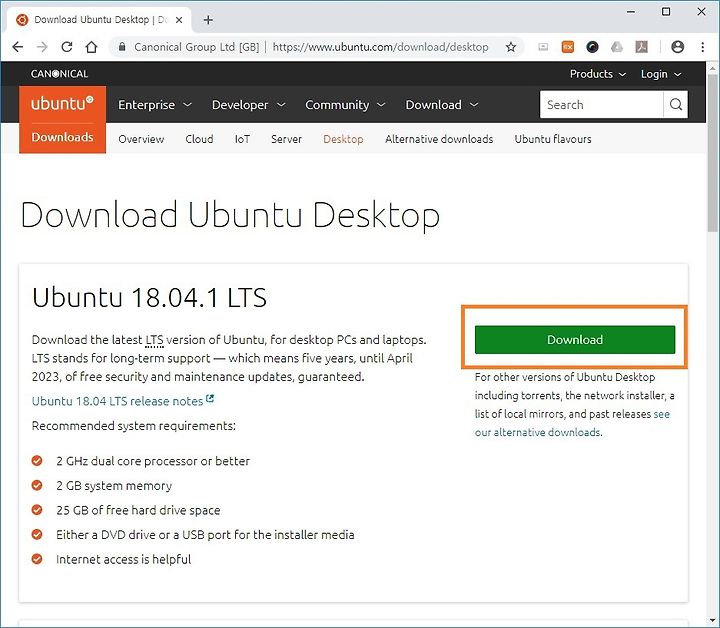Click the page vertical scrollbar thumb
This screenshot has height=628, width=720.
(712, 153)
